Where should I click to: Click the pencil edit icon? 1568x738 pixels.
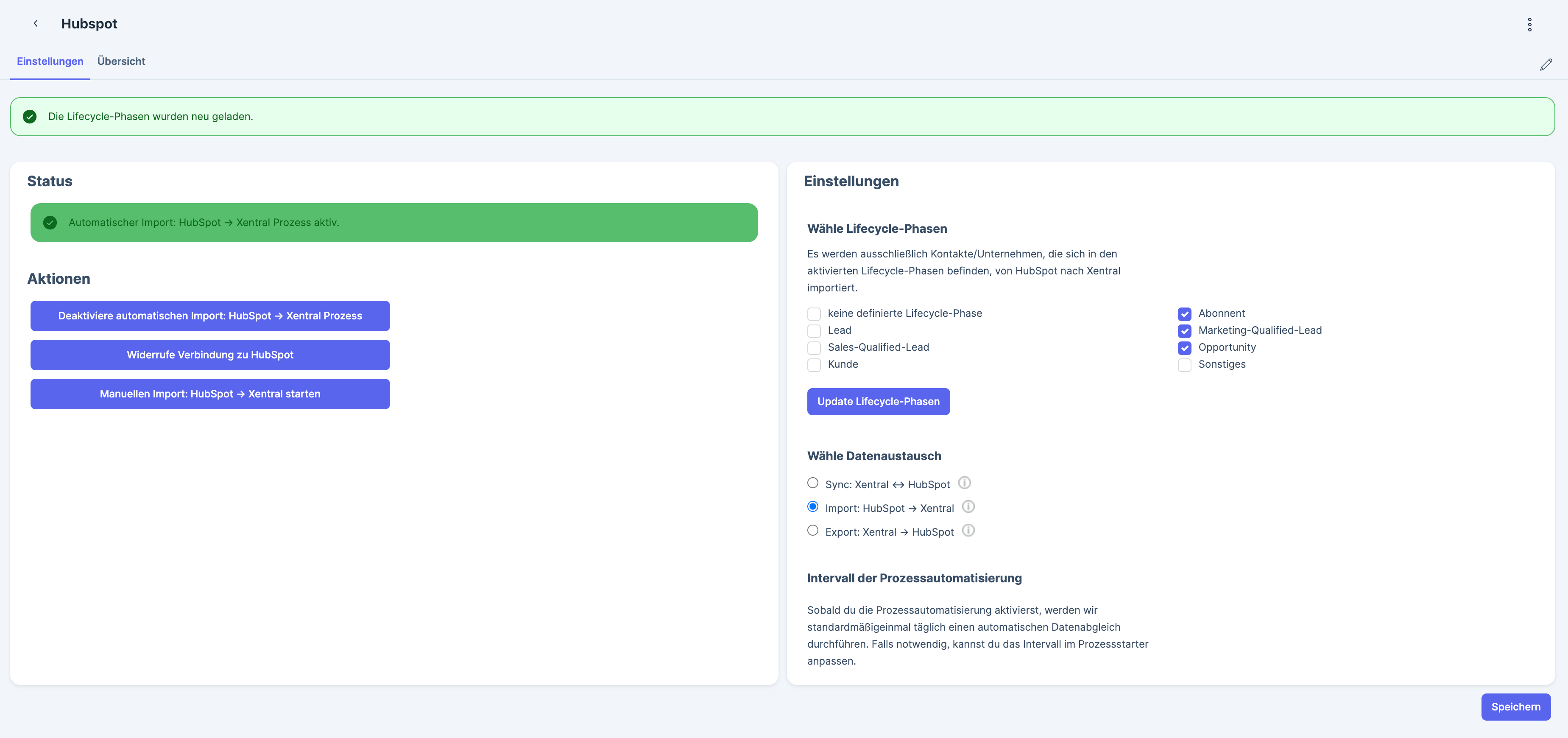1546,64
